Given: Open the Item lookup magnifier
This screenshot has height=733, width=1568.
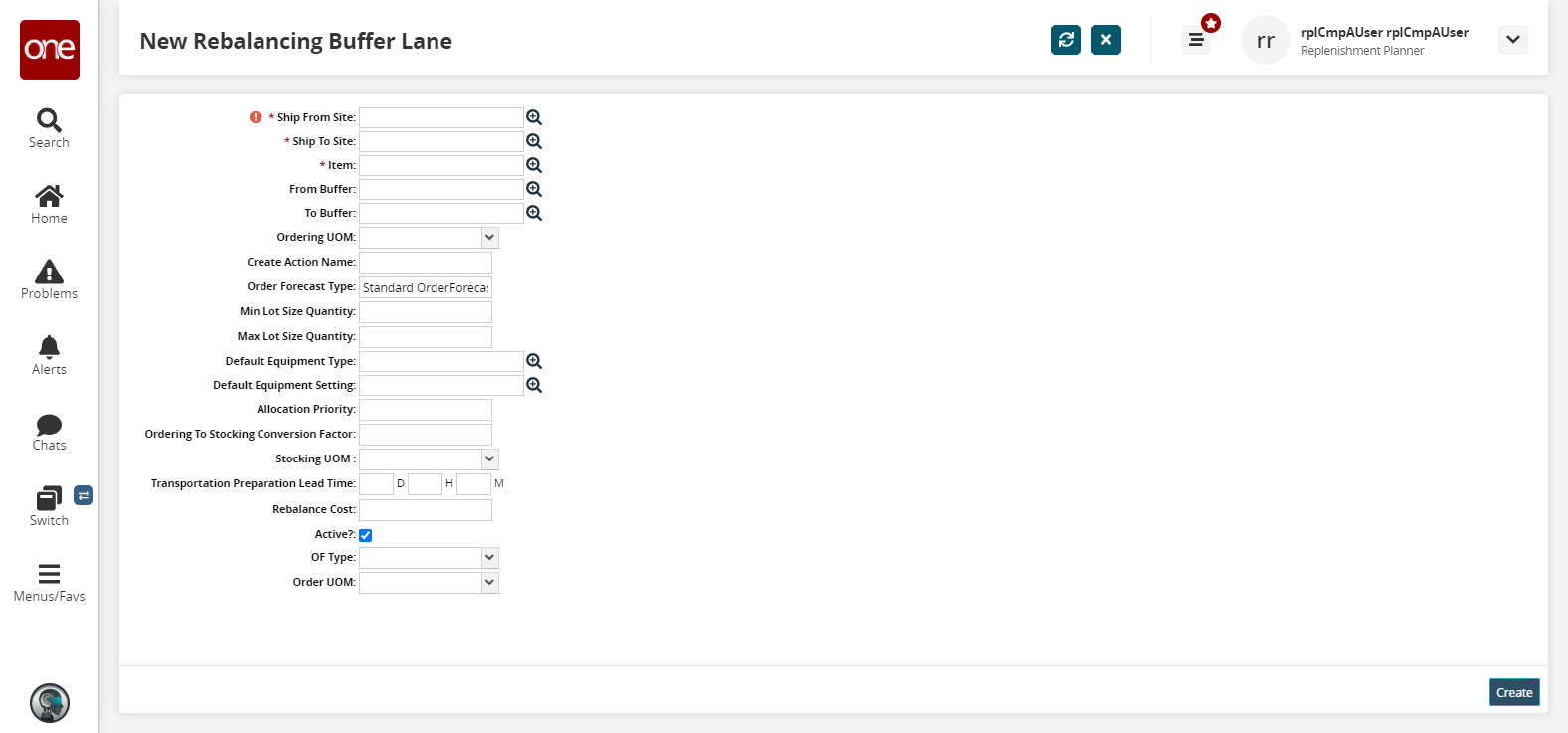Looking at the screenshot, I should point(534,165).
